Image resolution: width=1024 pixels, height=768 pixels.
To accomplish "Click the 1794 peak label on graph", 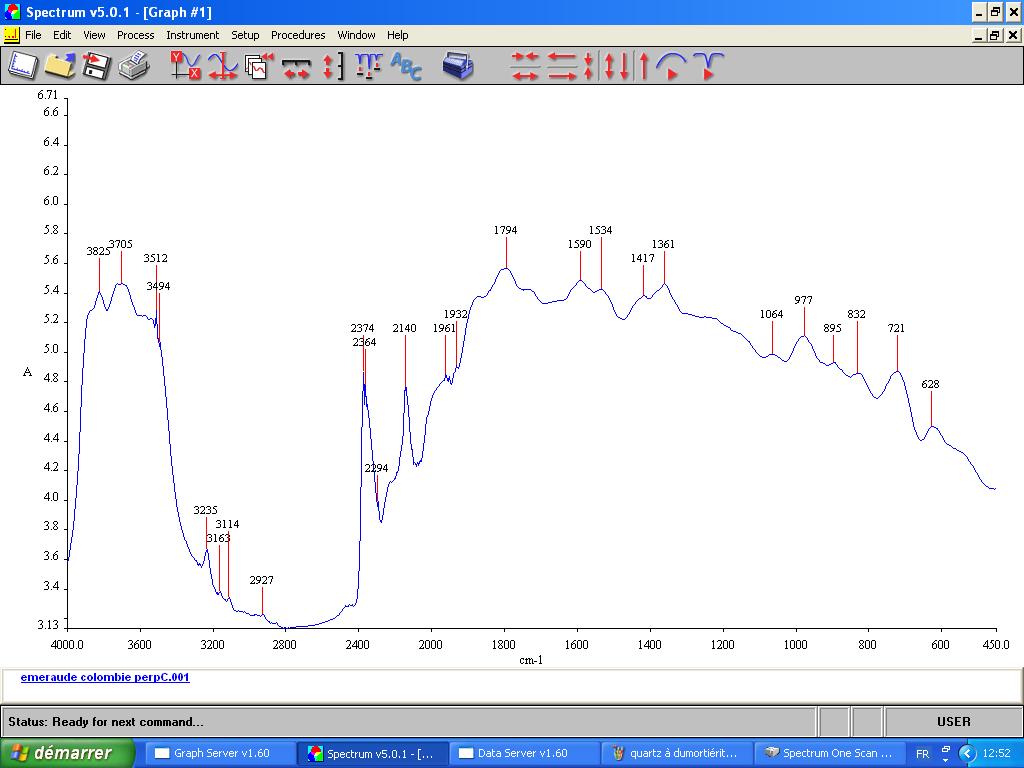I will coord(505,230).
